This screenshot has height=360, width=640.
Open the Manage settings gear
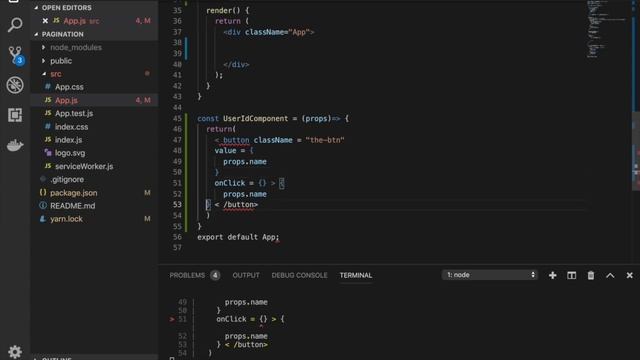point(15,351)
